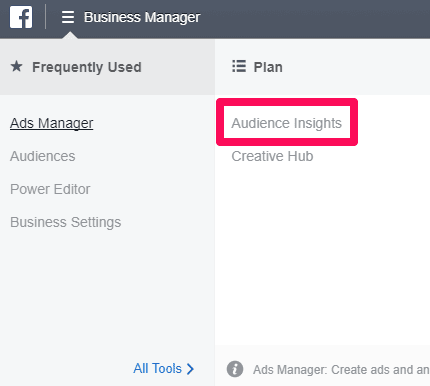Open the highlighted Audience Insights option
430x386 pixels.
point(287,123)
